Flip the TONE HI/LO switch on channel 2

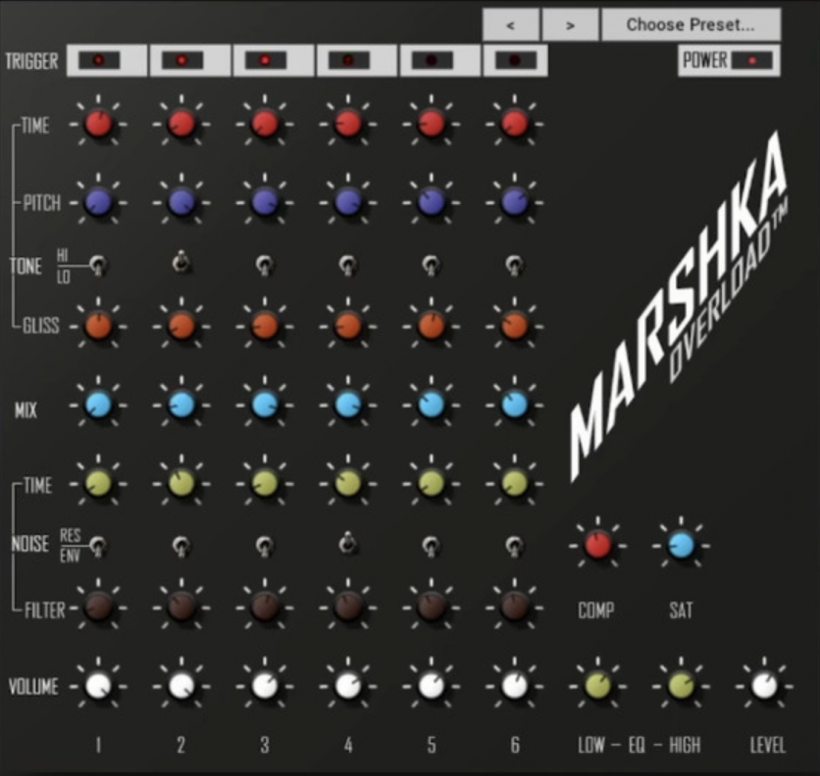(x=181, y=263)
